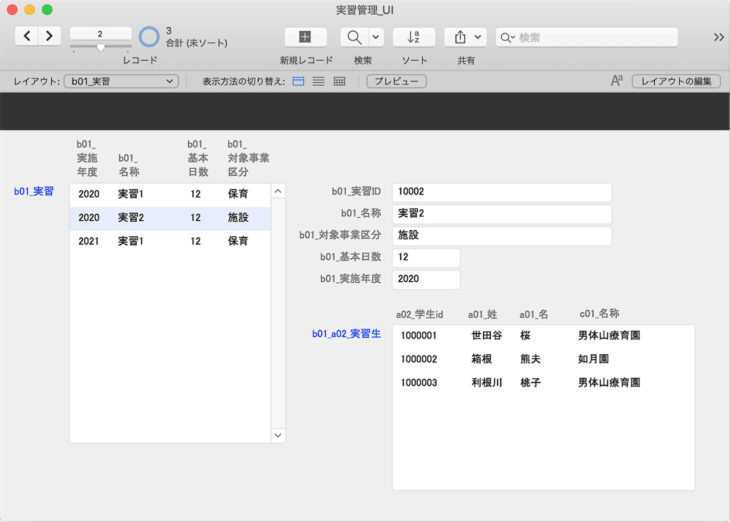Open the share (共有) toolbar icon

pos(460,37)
